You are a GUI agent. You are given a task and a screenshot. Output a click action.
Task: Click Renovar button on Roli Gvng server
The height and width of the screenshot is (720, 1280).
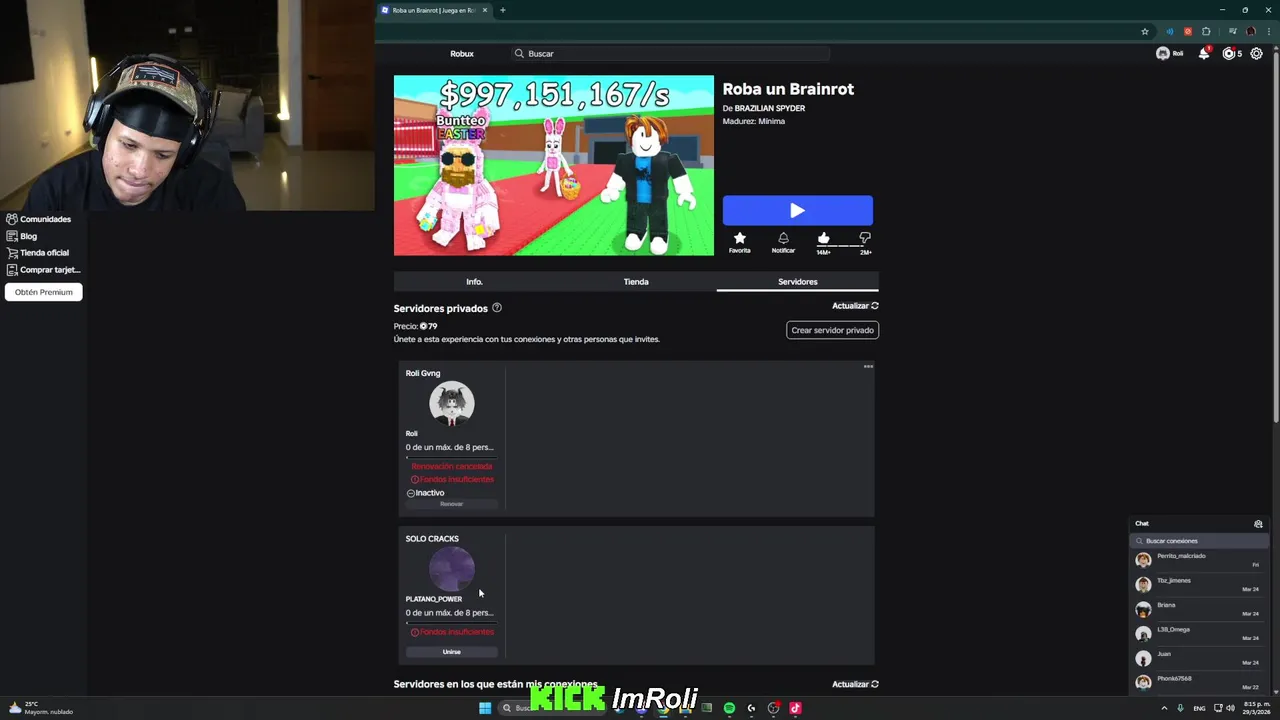click(451, 504)
